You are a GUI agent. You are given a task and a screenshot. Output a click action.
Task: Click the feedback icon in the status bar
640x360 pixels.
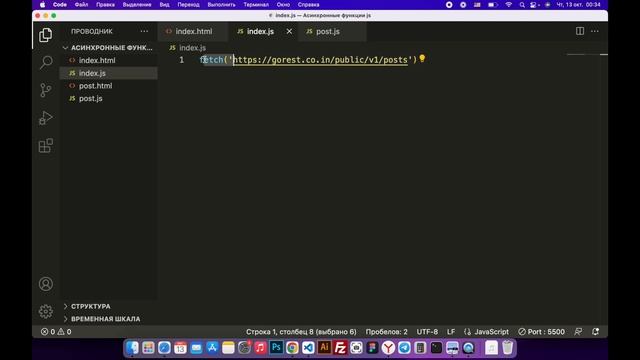click(x=578, y=332)
